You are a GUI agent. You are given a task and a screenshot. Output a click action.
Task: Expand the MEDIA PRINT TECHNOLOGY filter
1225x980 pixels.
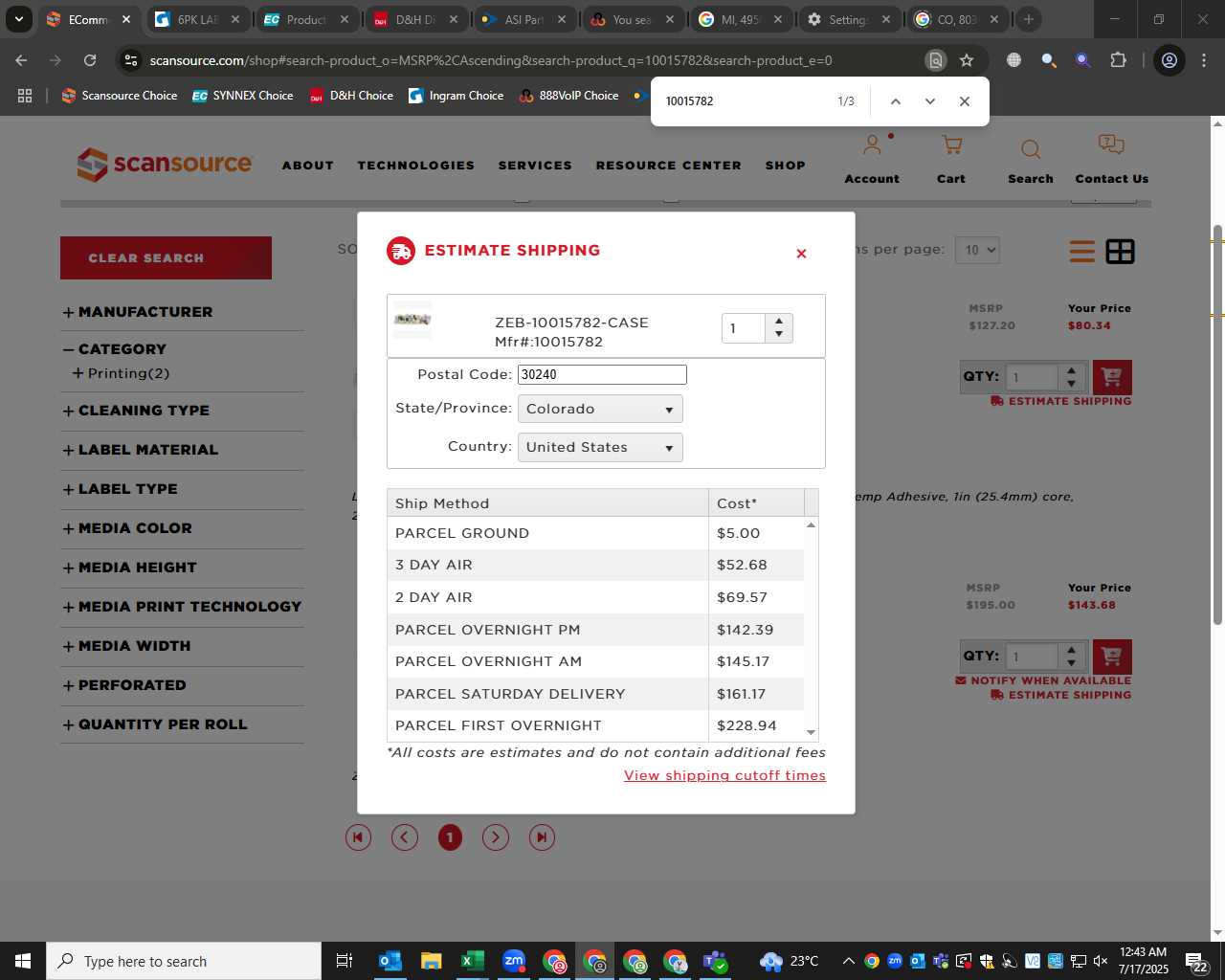(x=182, y=607)
